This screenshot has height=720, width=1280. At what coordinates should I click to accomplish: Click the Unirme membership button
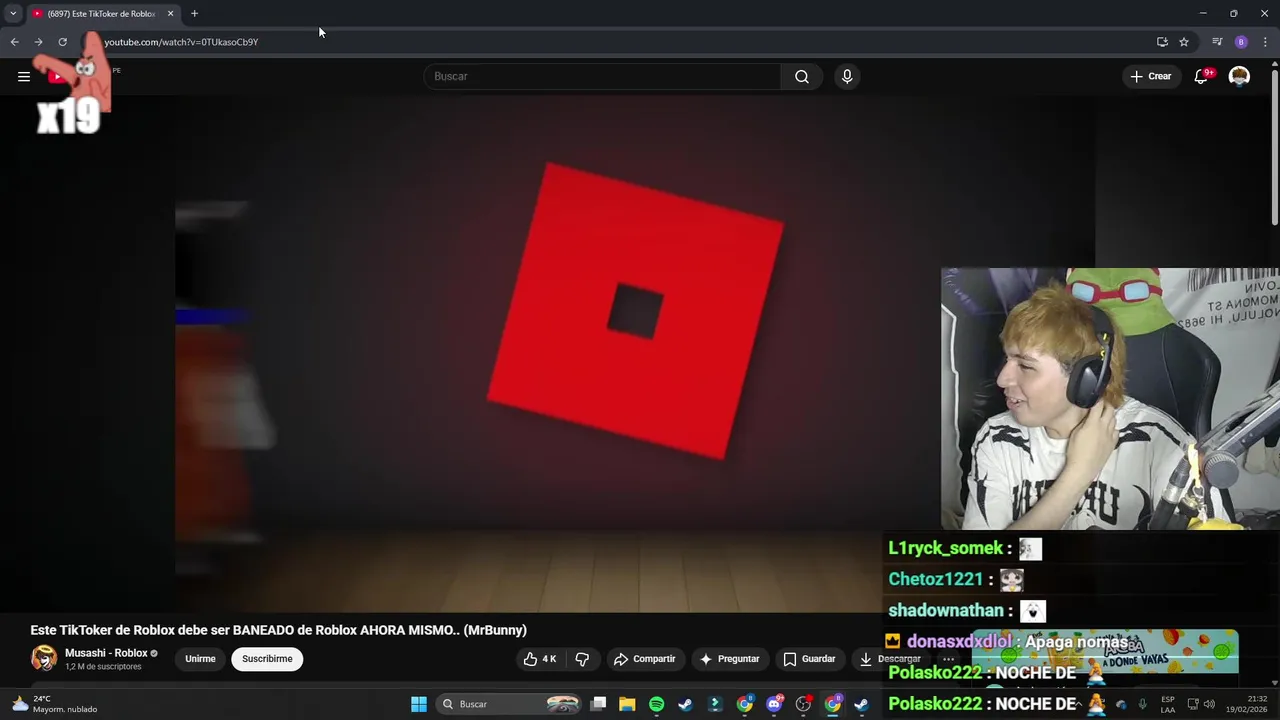(200, 659)
